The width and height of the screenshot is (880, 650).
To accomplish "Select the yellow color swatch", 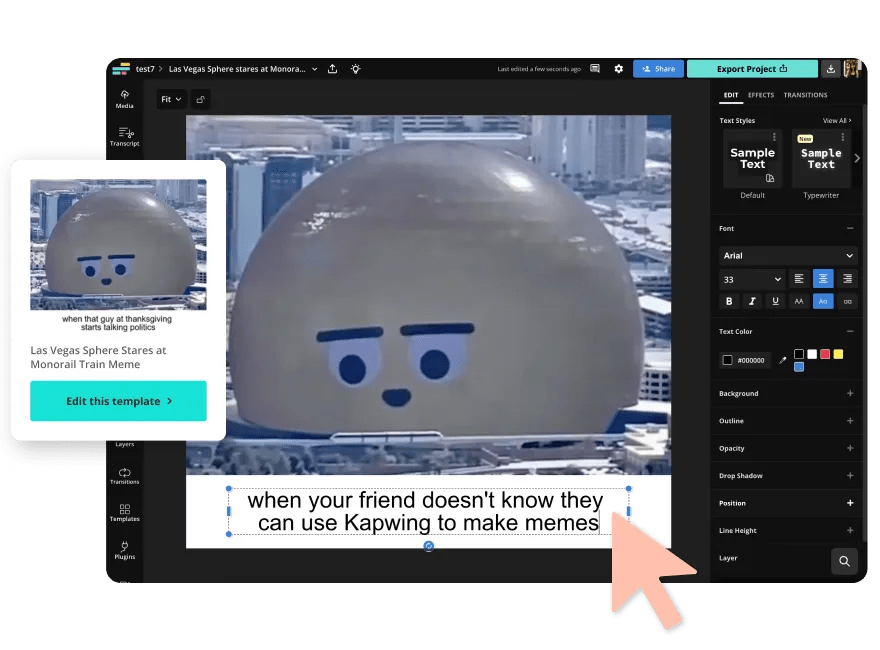I will 838,354.
